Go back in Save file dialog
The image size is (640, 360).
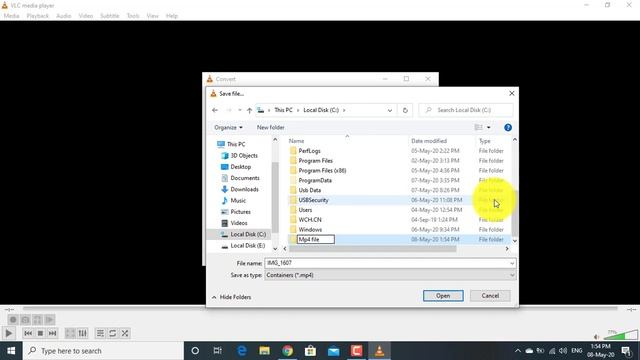[x=215, y=110]
